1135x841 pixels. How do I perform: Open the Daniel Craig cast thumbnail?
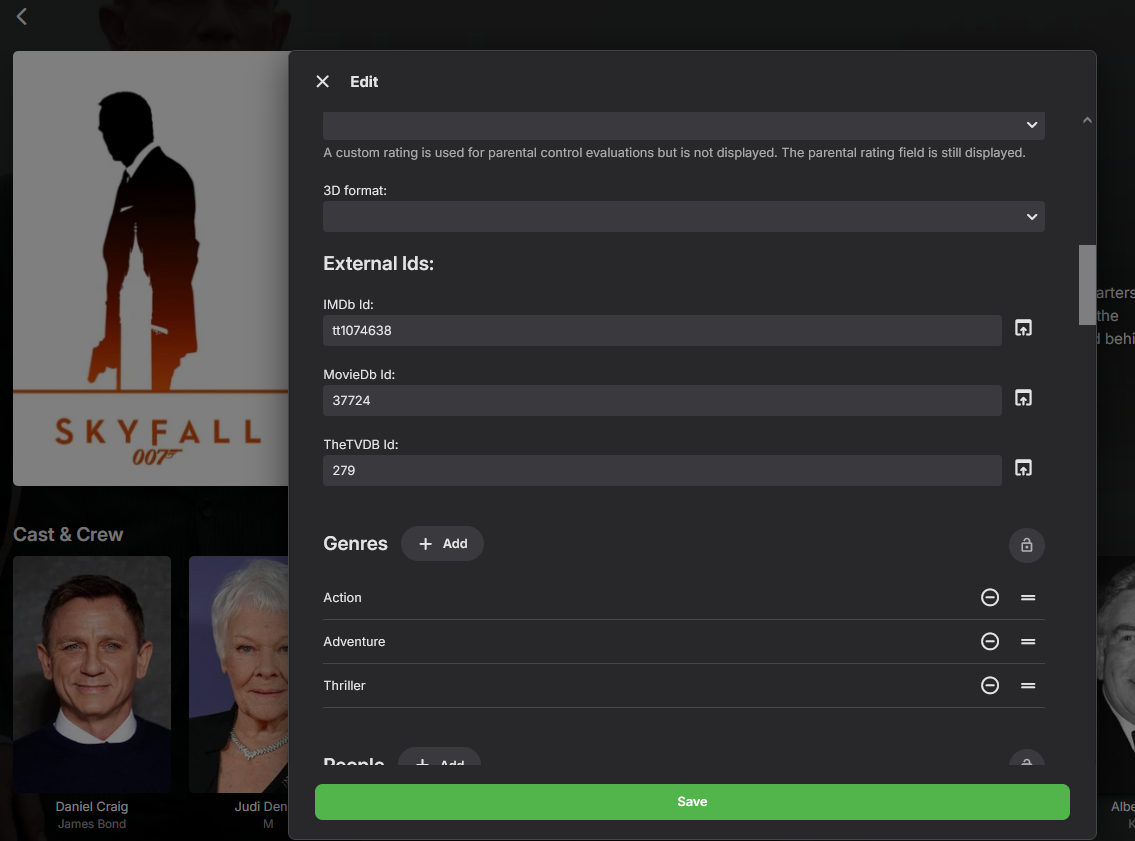pos(92,674)
